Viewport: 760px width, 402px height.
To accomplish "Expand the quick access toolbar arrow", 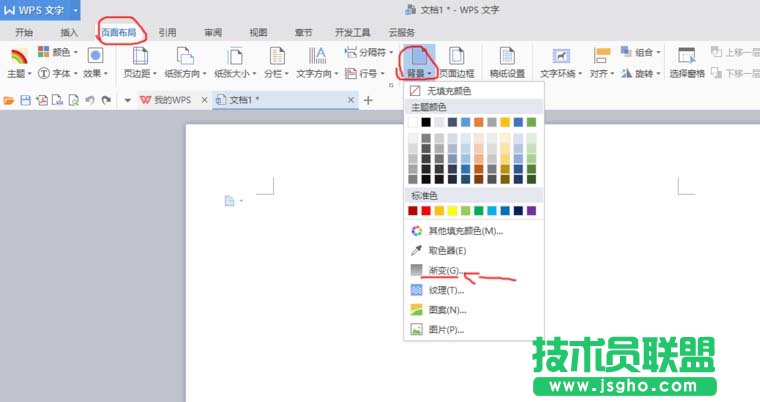I will click(x=127, y=100).
